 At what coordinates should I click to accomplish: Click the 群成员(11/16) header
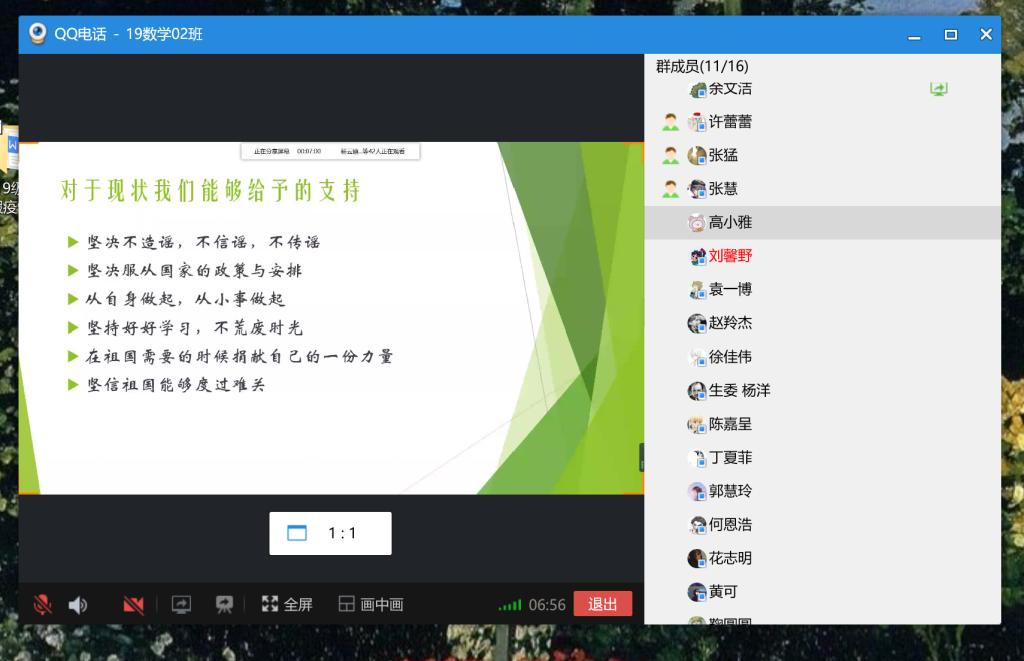click(x=702, y=66)
